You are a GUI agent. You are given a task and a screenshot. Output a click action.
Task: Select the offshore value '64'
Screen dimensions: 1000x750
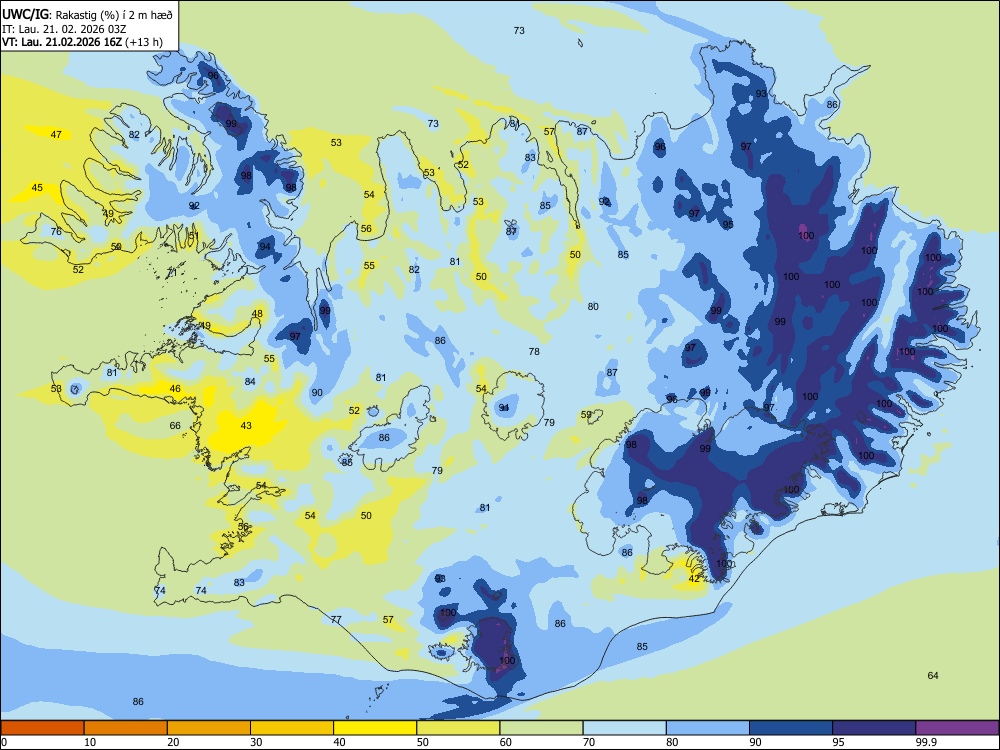pos(933,675)
